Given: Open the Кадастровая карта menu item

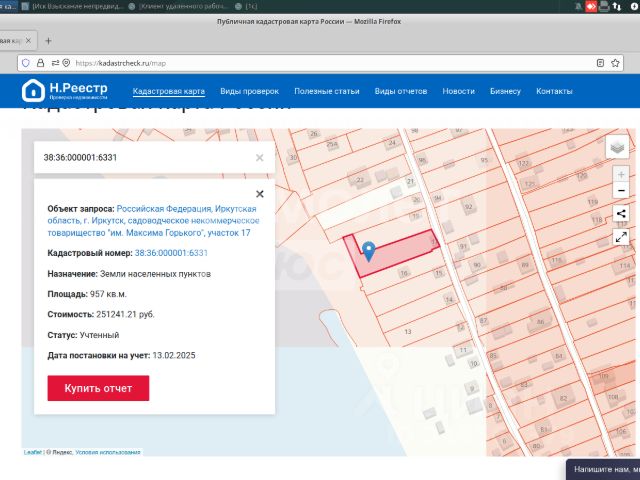Looking at the screenshot, I should 169,91.
